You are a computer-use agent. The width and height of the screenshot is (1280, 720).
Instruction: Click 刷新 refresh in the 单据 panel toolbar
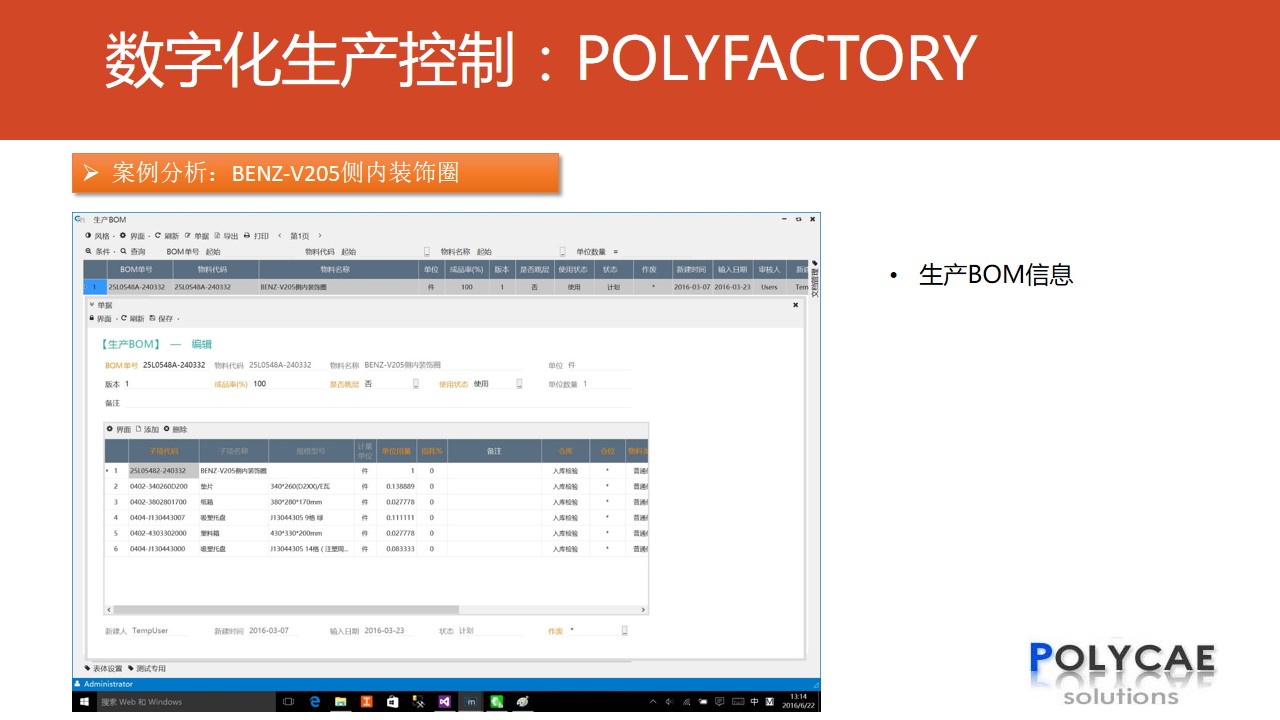click(132, 318)
